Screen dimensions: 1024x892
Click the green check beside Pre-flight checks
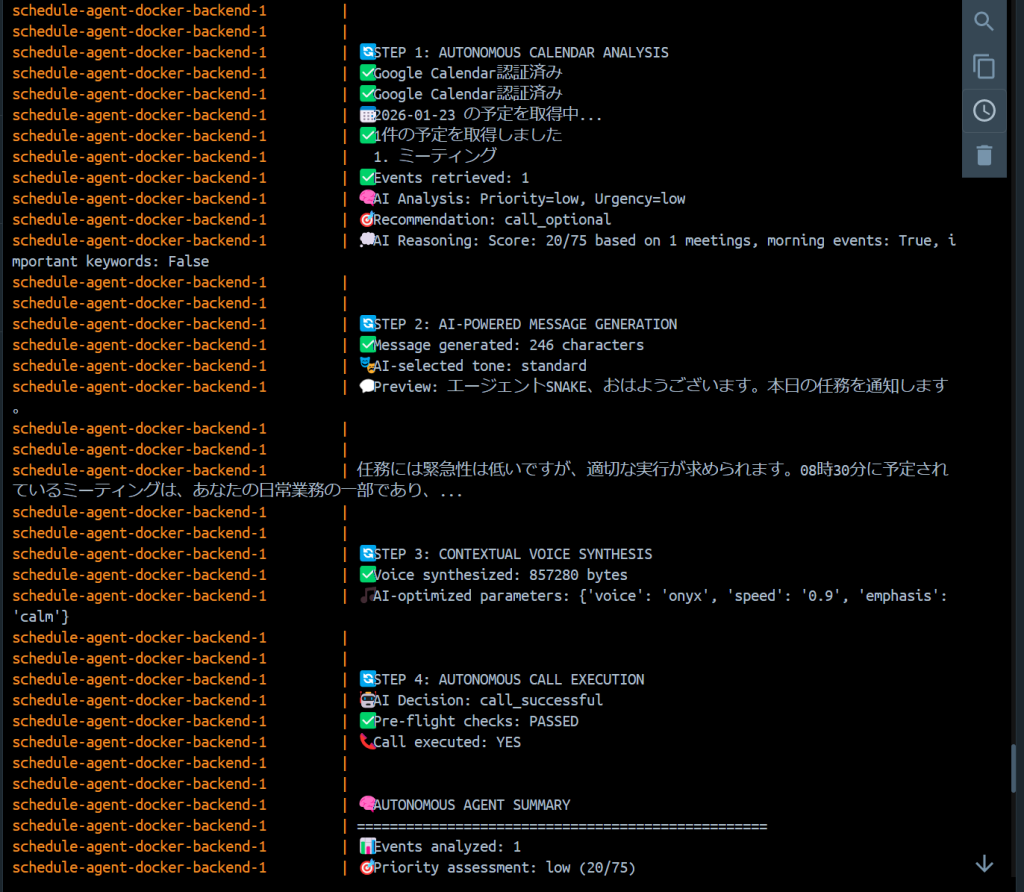pos(366,721)
